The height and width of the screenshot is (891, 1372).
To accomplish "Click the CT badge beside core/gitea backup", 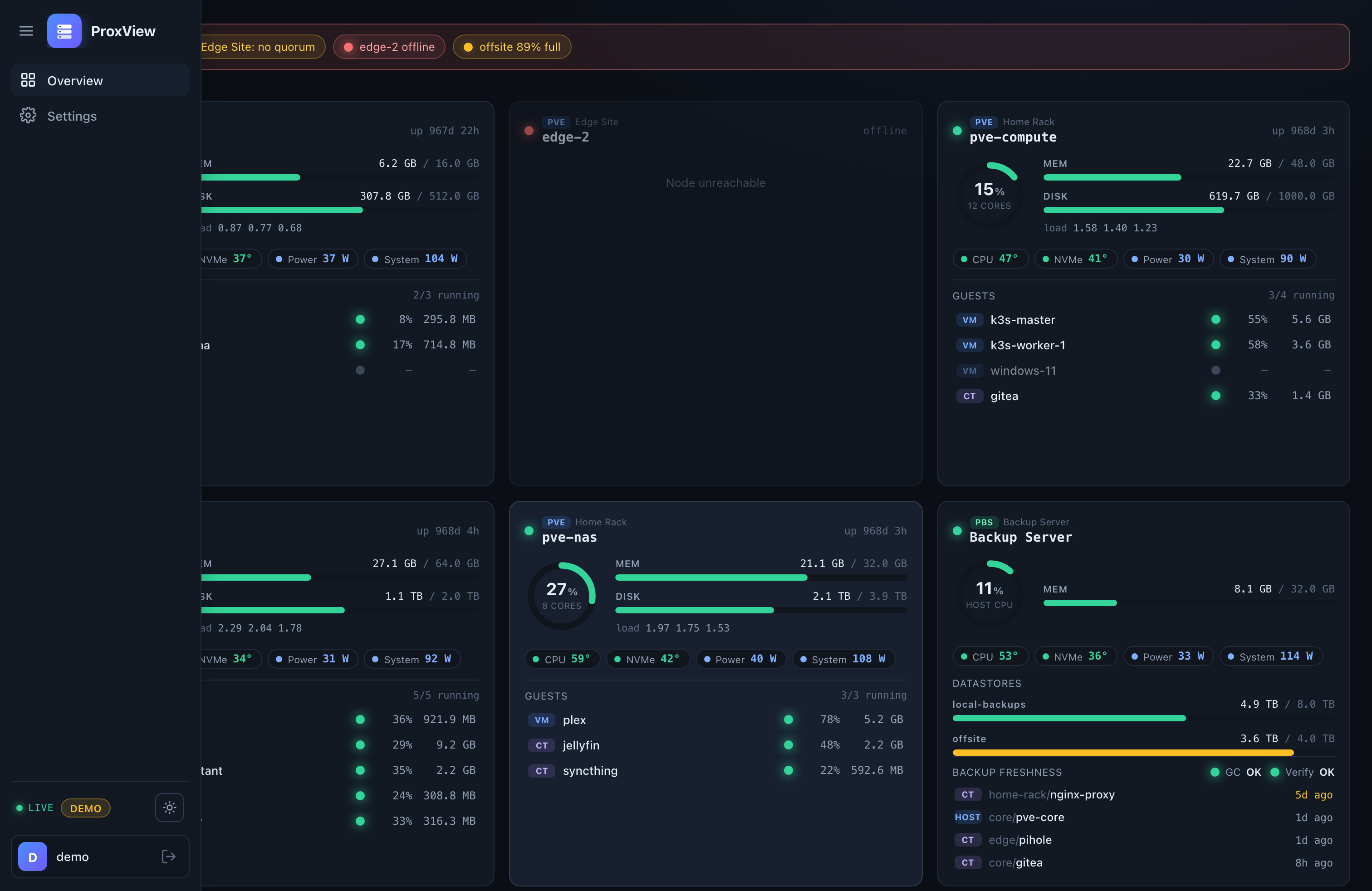I will coord(967,863).
